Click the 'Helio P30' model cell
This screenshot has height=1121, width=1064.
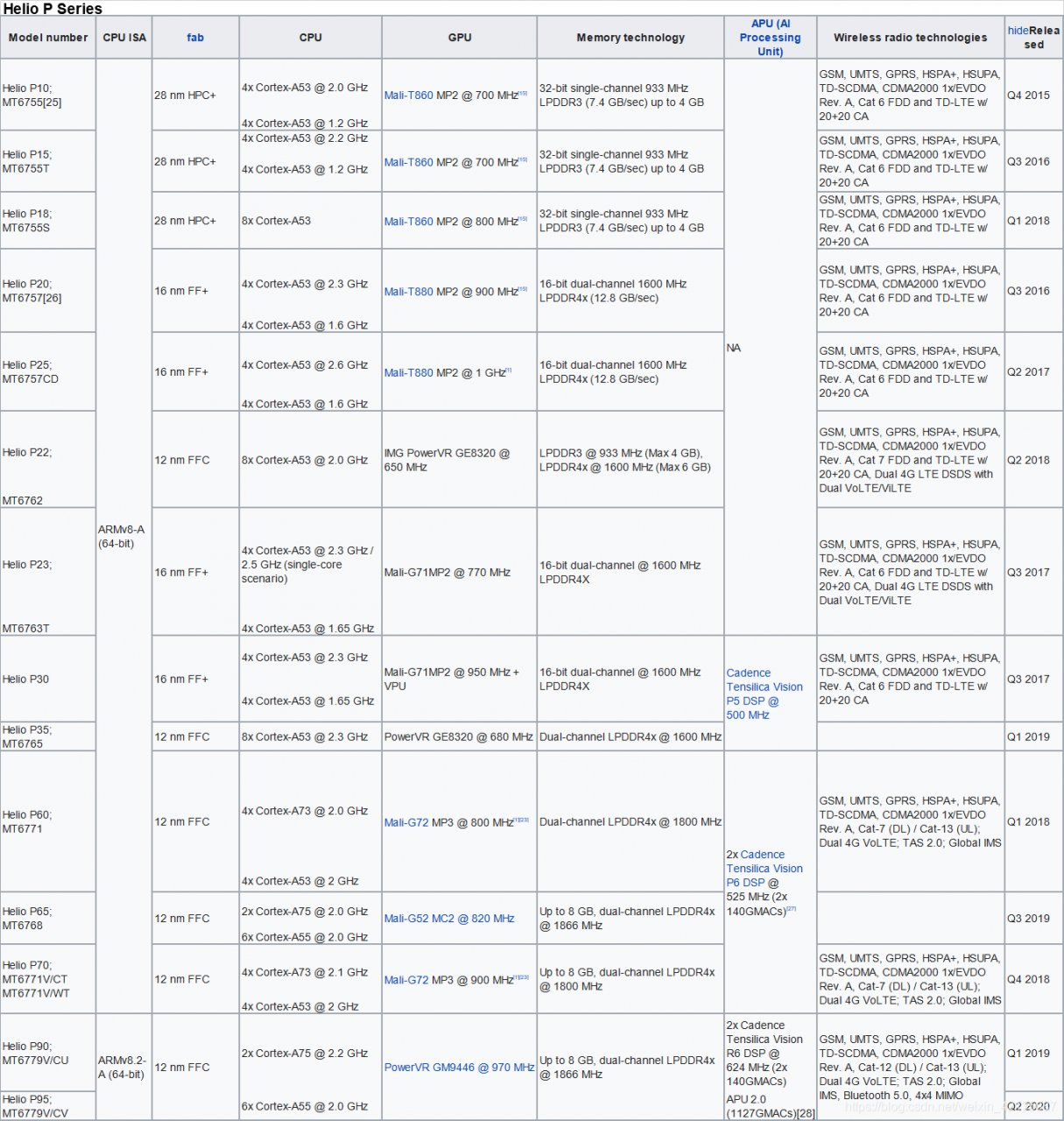(x=48, y=679)
